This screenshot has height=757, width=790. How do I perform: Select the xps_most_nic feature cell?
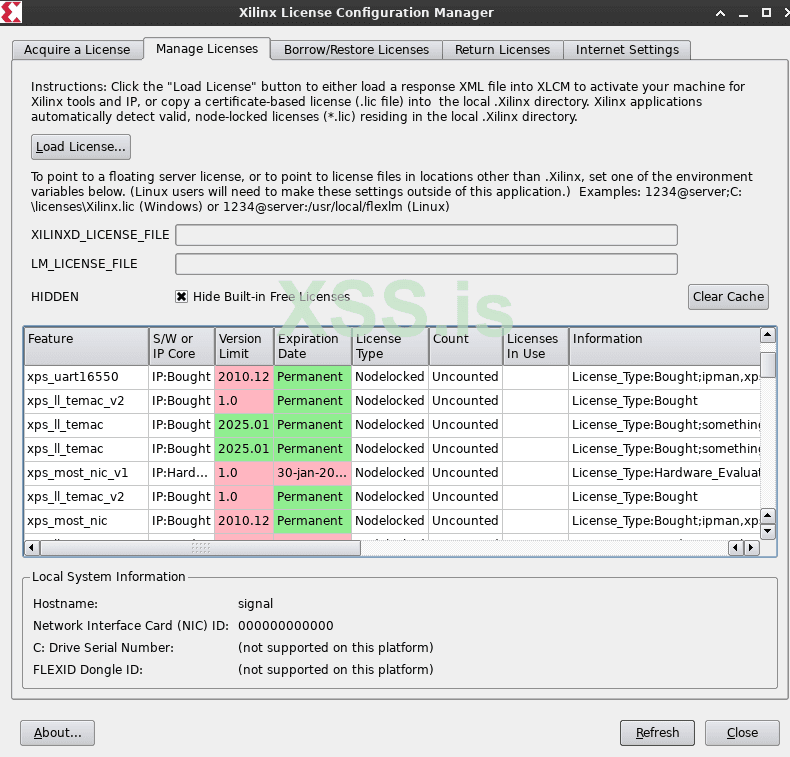click(x=86, y=521)
